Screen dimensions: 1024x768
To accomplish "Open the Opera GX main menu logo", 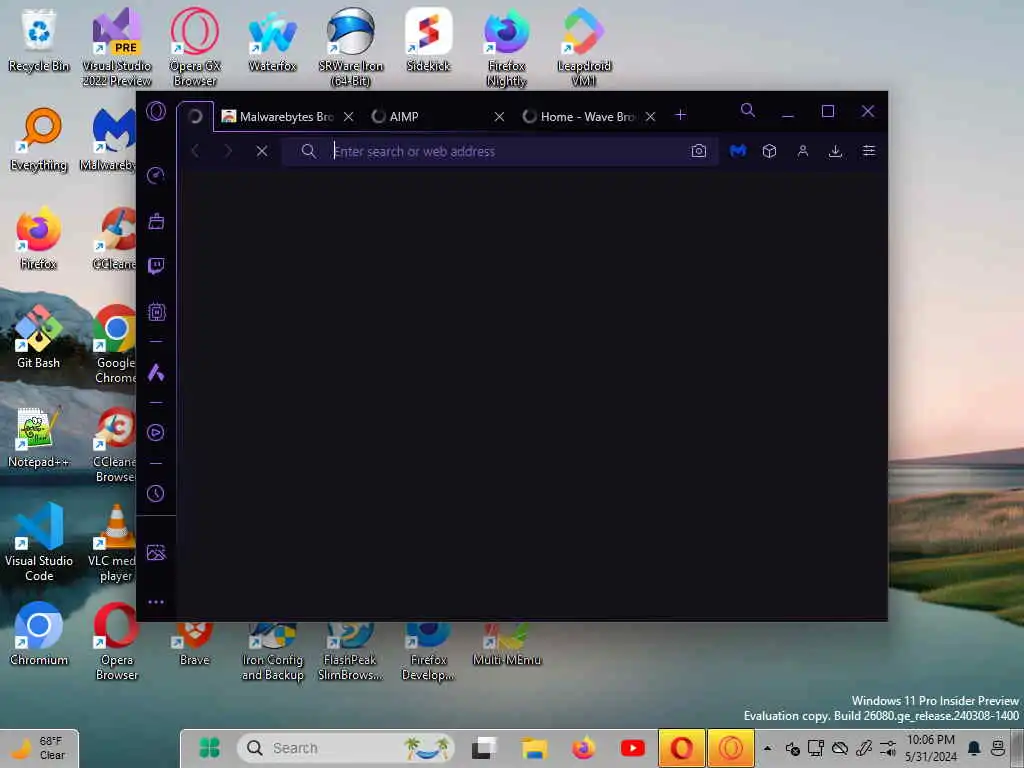I will pos(156,111).
